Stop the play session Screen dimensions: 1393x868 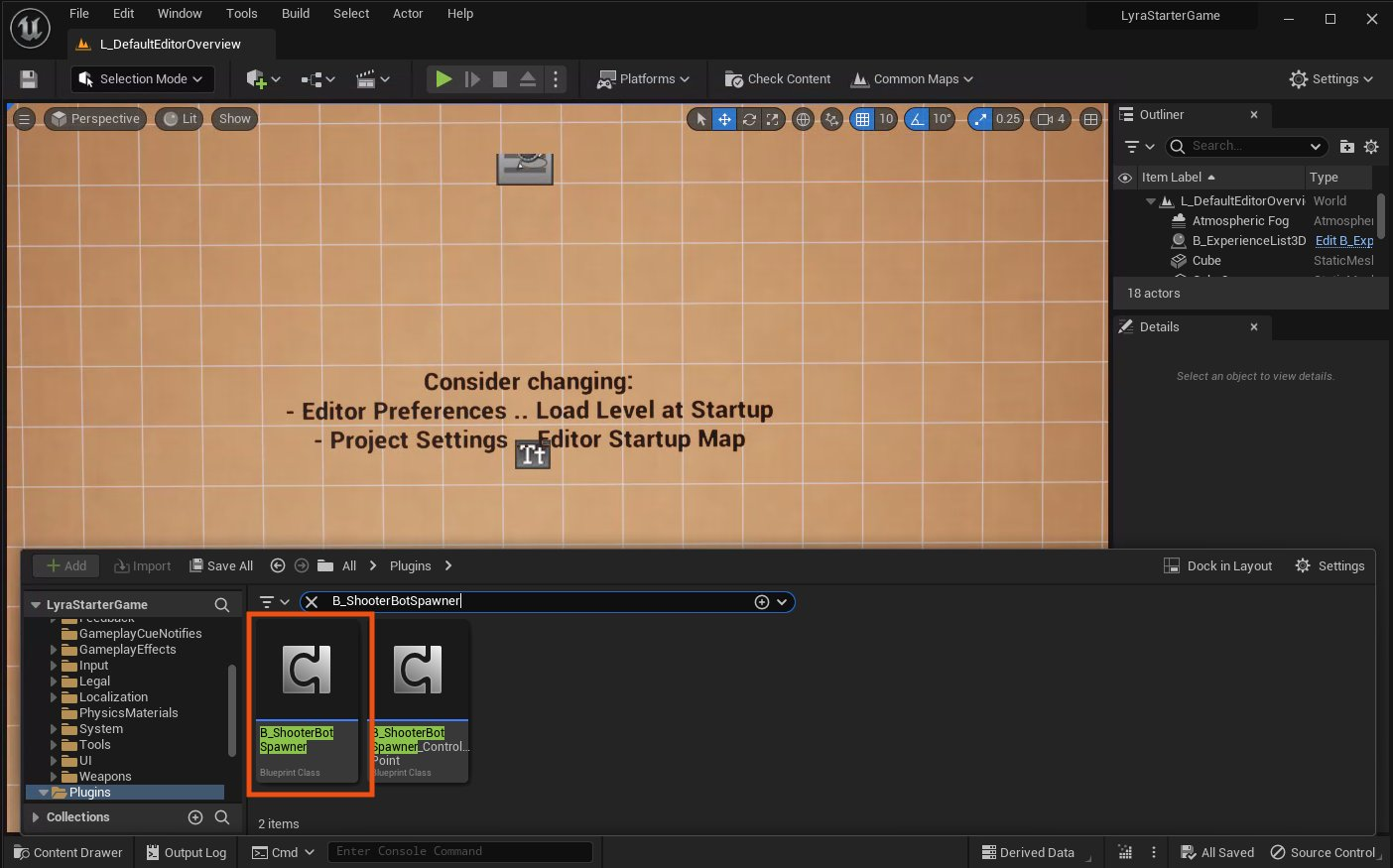(x=500, y=79)
